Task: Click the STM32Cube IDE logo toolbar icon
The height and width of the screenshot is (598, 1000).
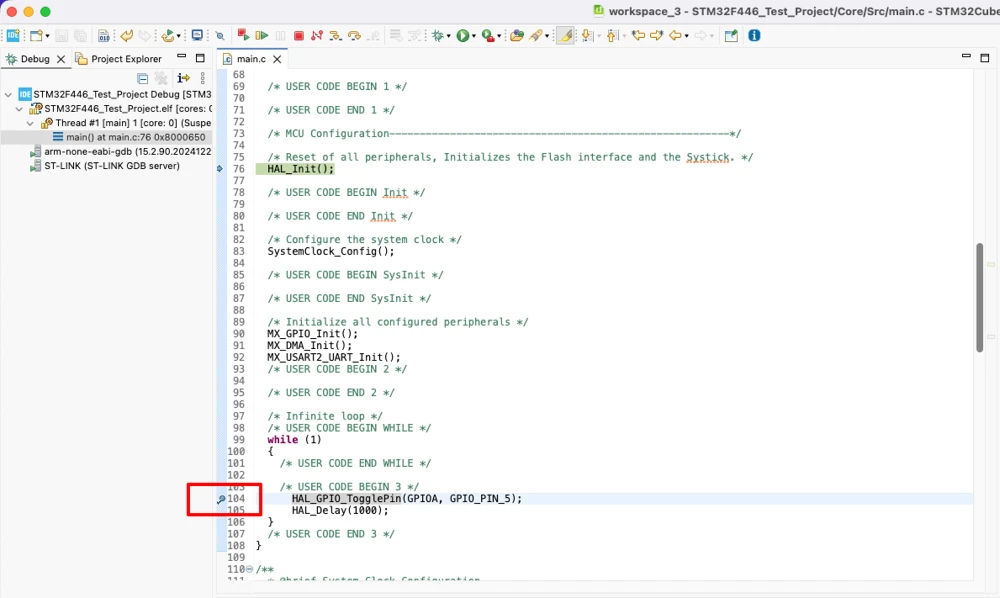Action: [13, 36]
